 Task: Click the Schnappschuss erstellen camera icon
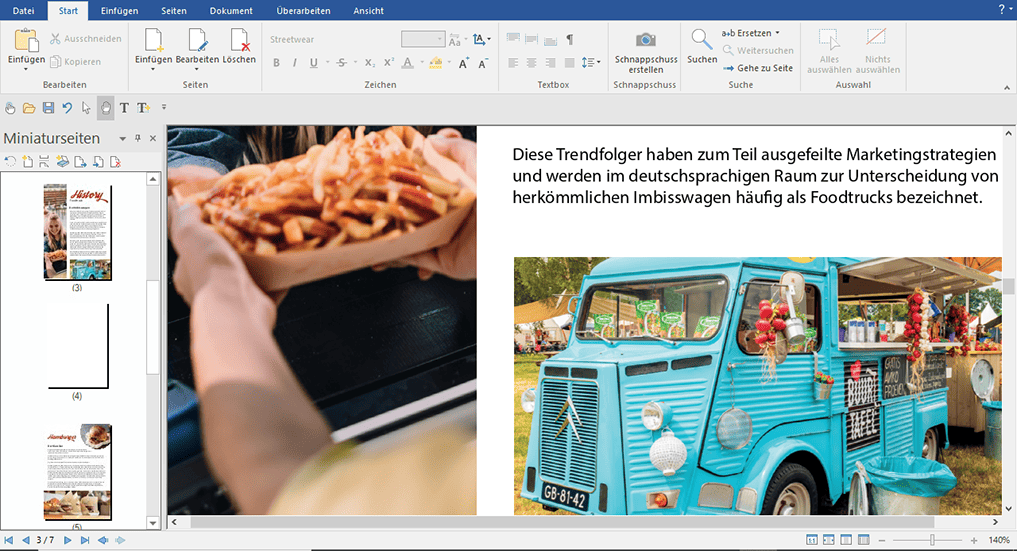click(x=646, y=40)
